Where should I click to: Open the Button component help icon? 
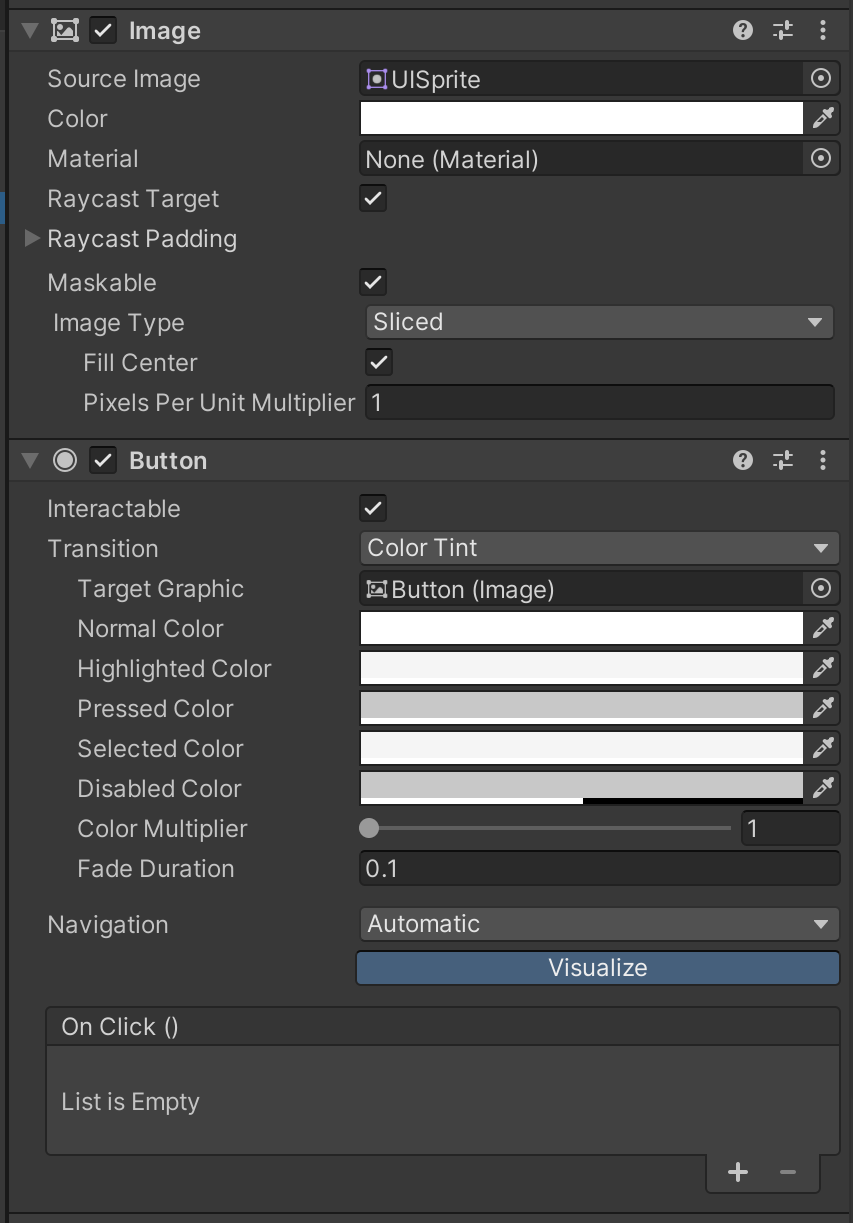pos(742,460)
